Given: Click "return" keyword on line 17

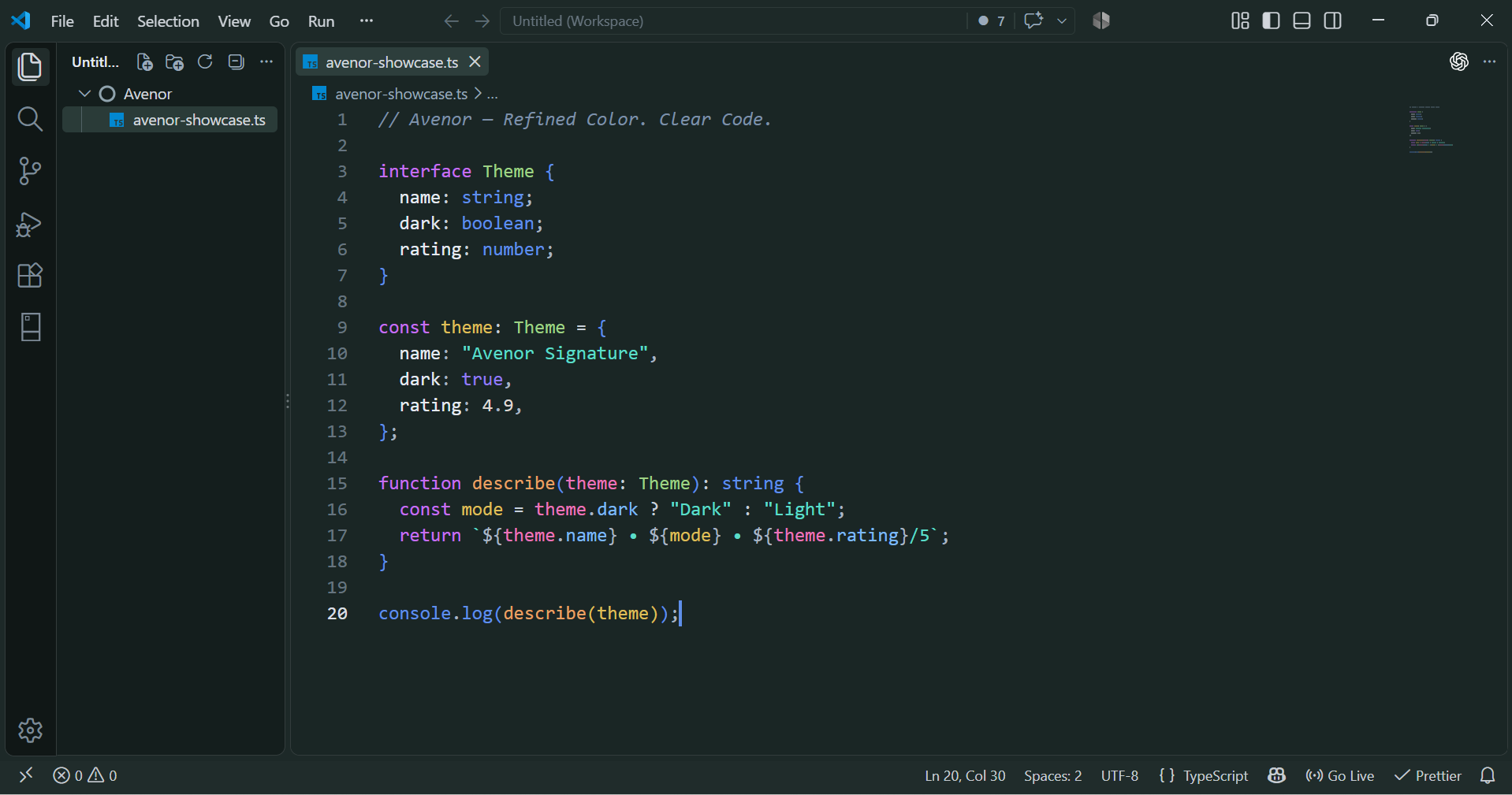Looking at the screenshot, I should pyautogui.click(x=430, y=535).
